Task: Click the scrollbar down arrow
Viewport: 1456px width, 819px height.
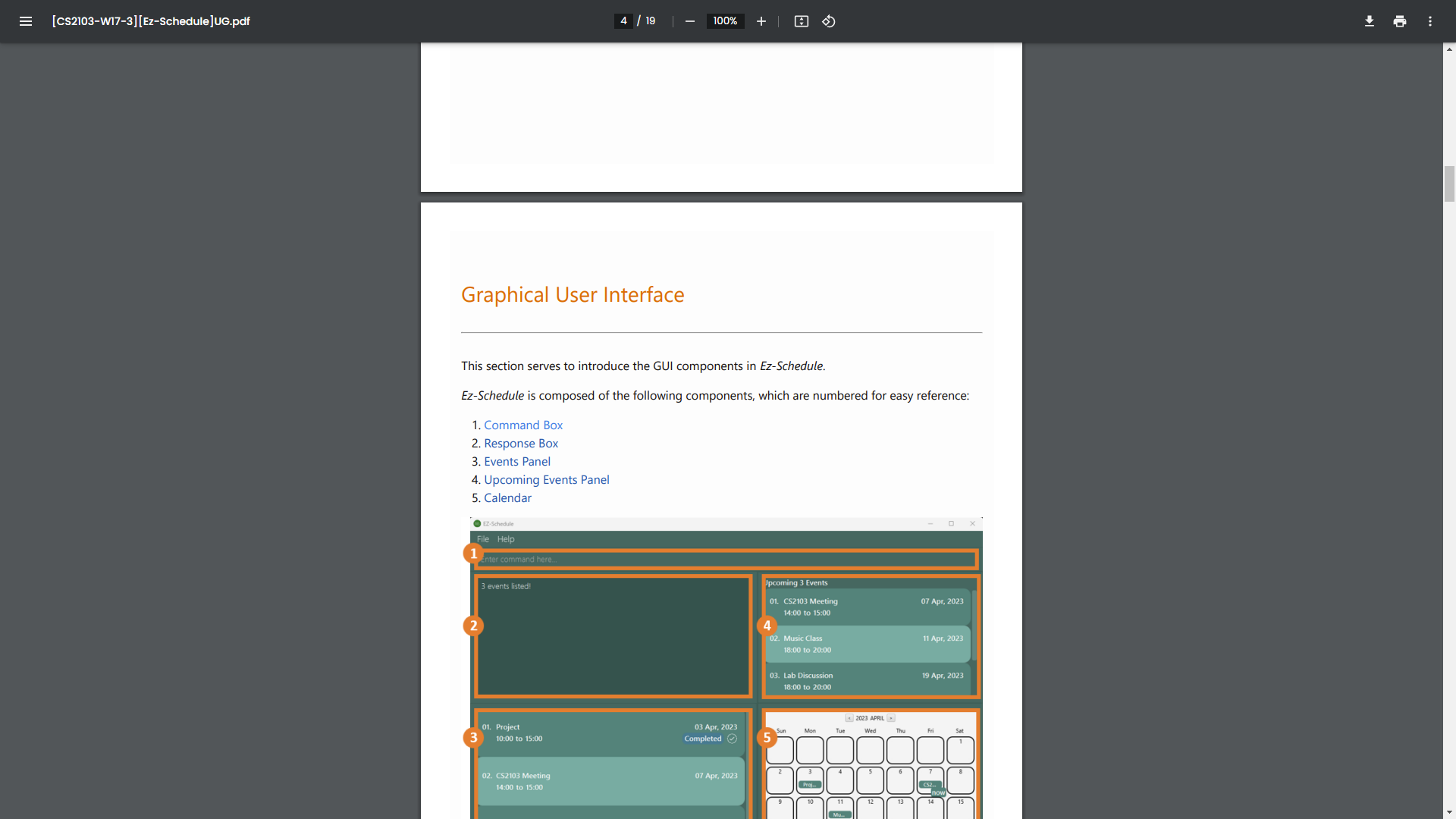Action: (1449, 812)
